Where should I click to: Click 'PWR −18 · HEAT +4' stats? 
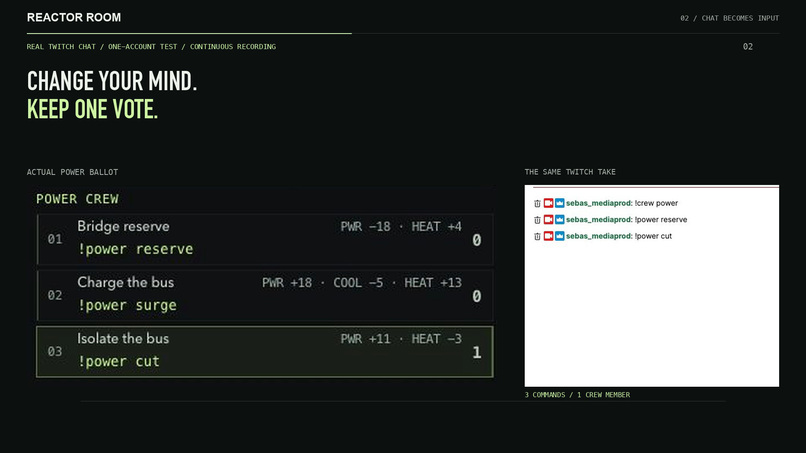[x=401, y=227]
